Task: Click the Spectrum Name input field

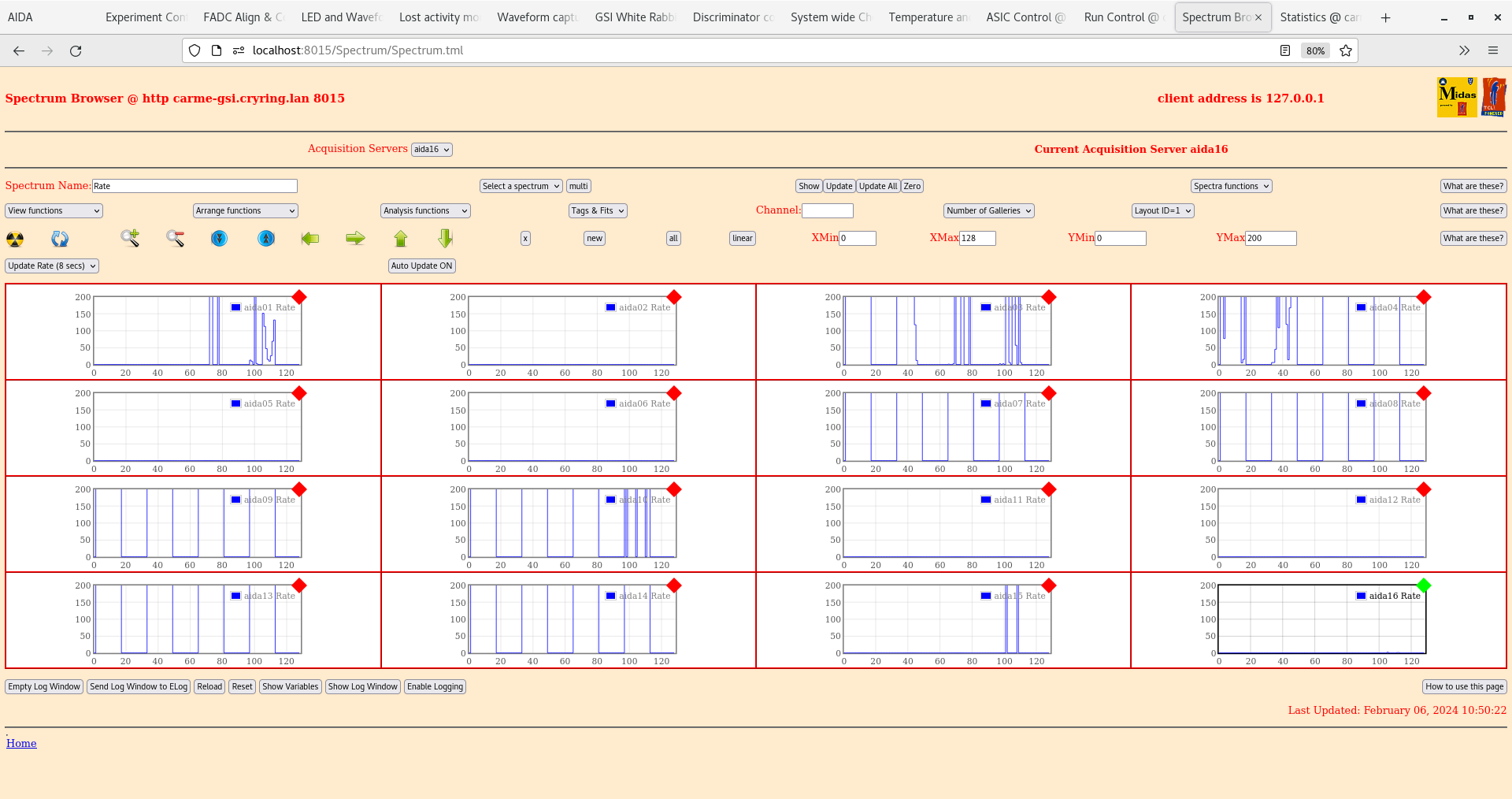Action: tap(195, 186)
